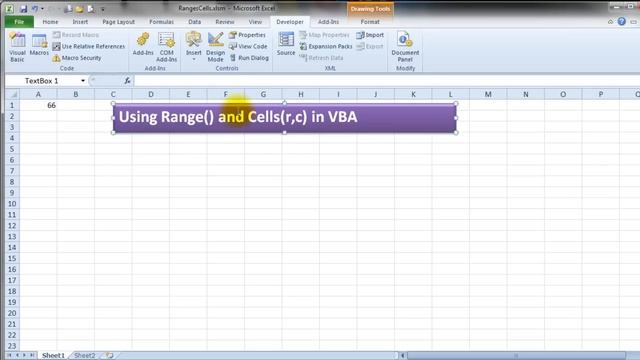Select row 5 header
Viewport: 640px width, 360px height.
click(x=12, y=149)
